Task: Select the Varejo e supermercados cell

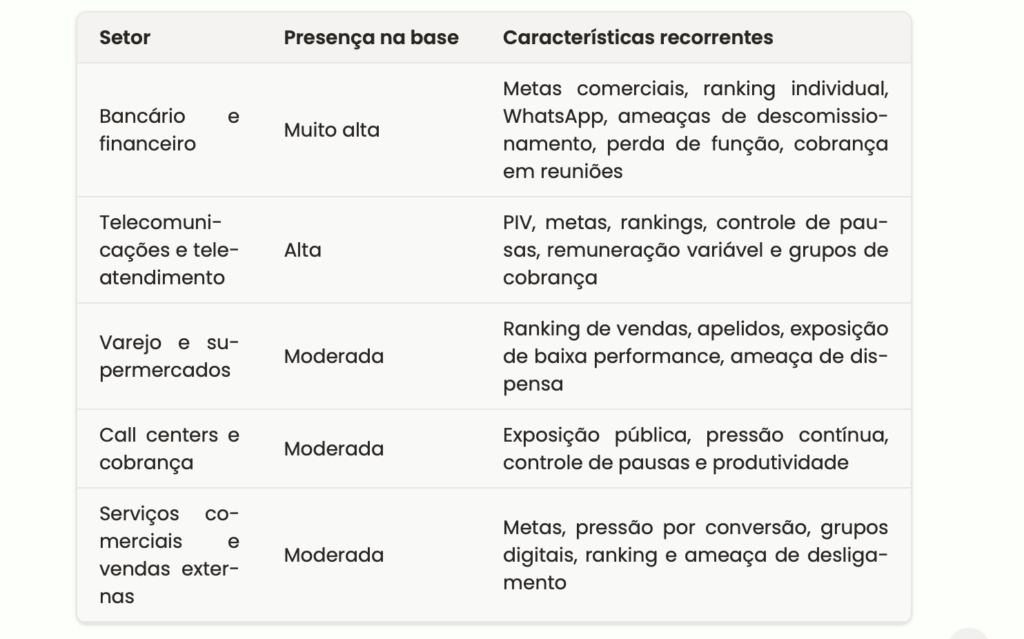Action: [169, 356]
